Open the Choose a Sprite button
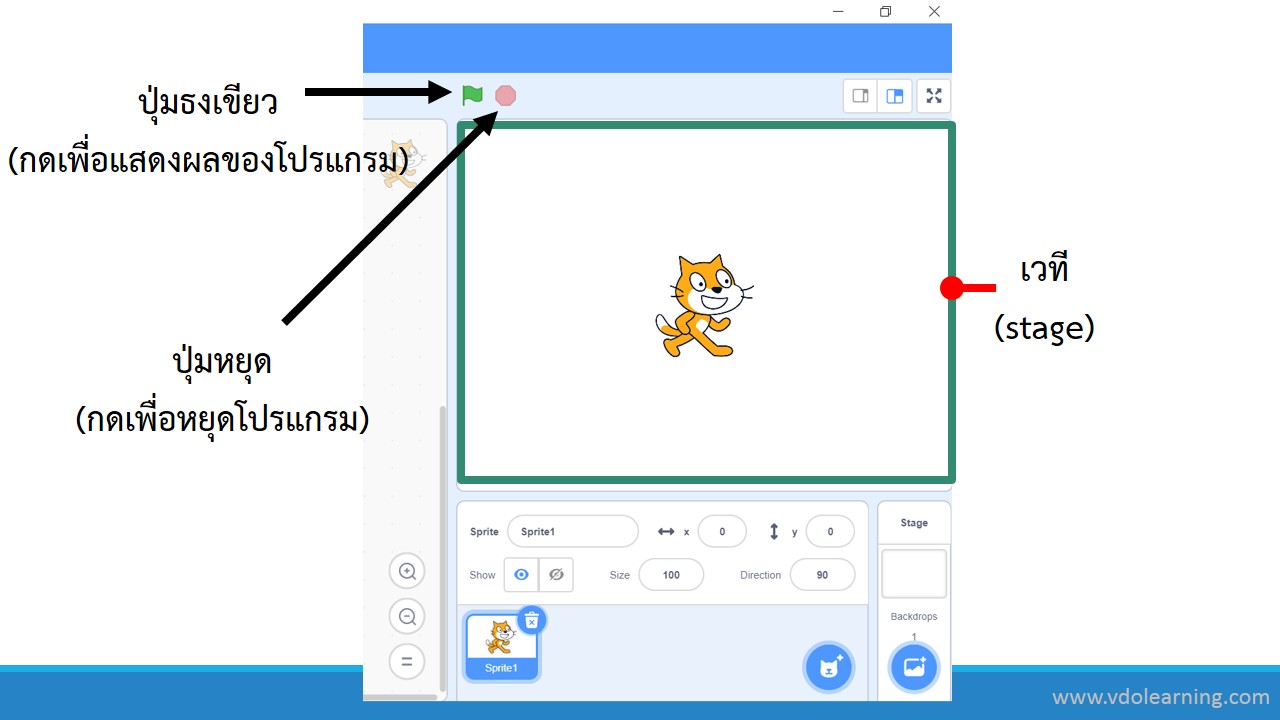The width and height of the screenshot is (1280, 720). point(829,667)
